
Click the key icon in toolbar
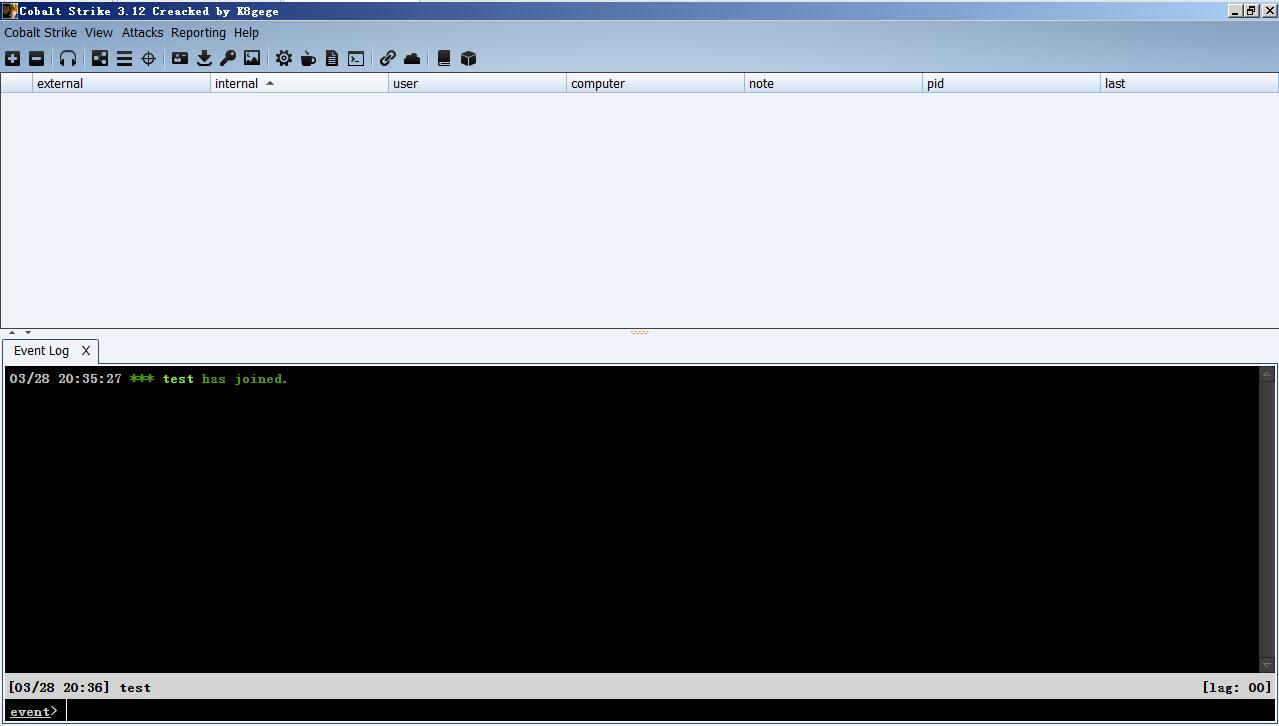pyautogui.click(x=228, y=59)
